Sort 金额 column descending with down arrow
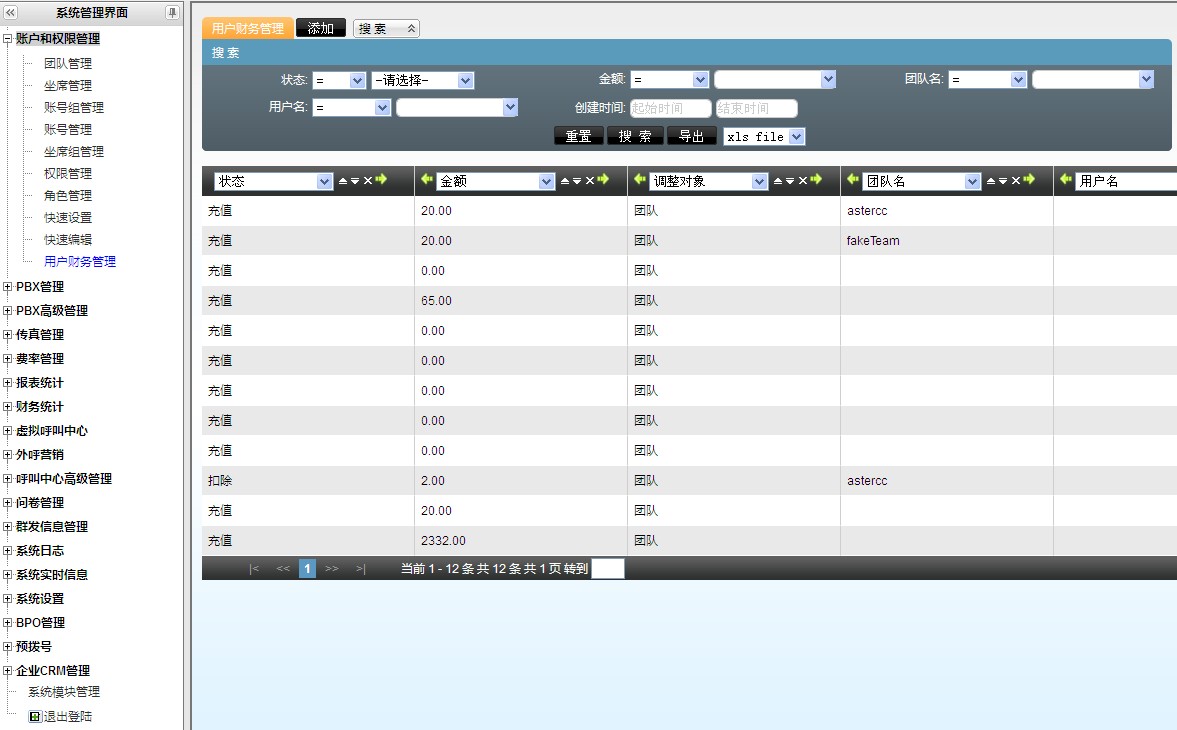 click(x=576, y=181)
